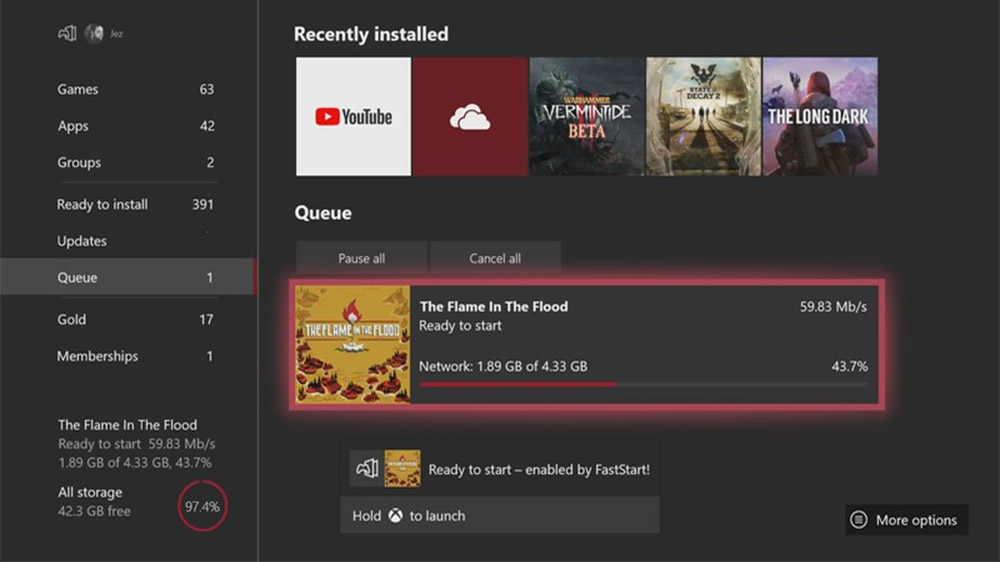Click Ready to start FastStart notification text
1000x562 pixels.
(539, 470)
